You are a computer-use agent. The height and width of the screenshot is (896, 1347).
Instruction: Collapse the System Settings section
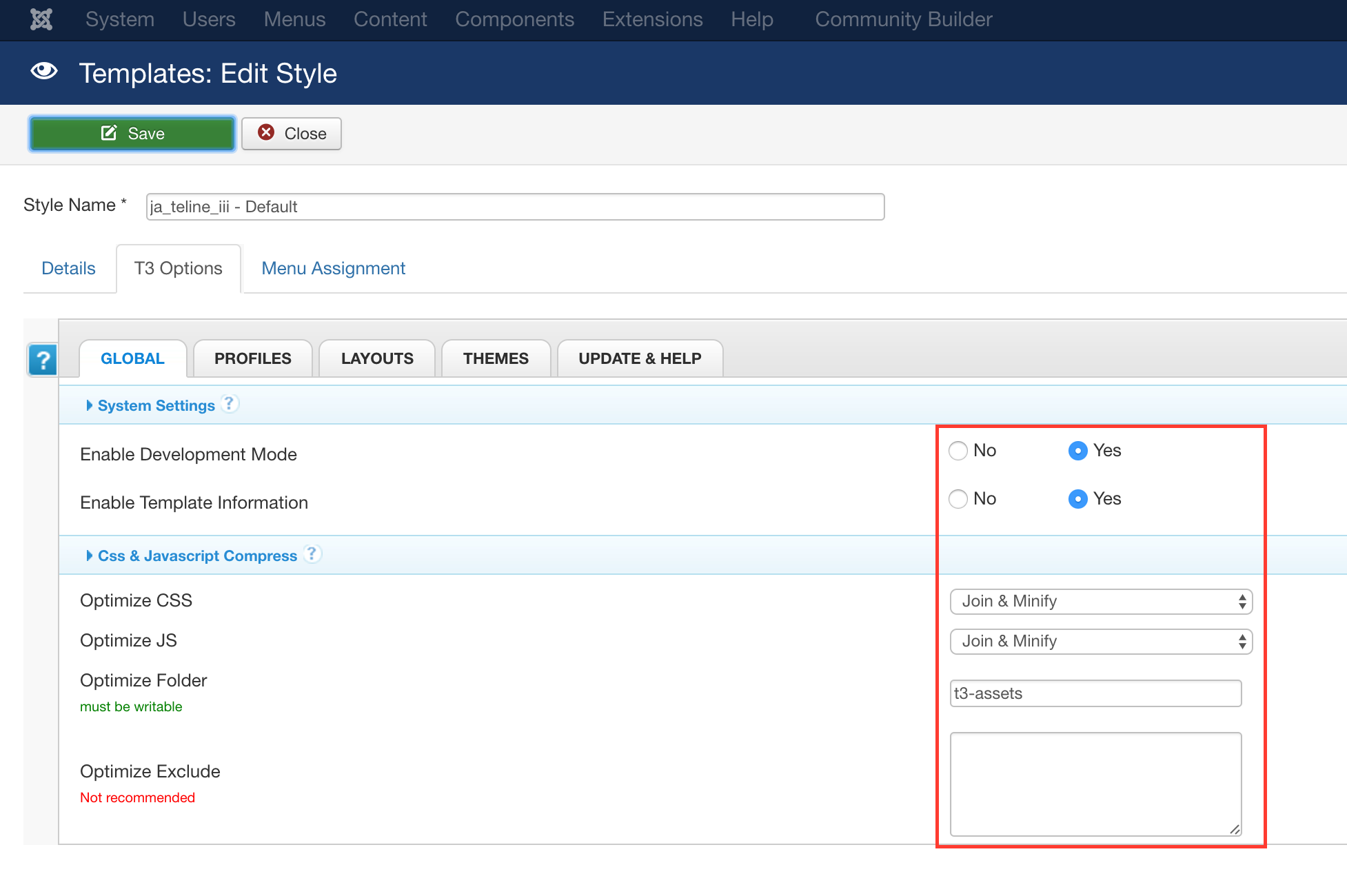156,405
